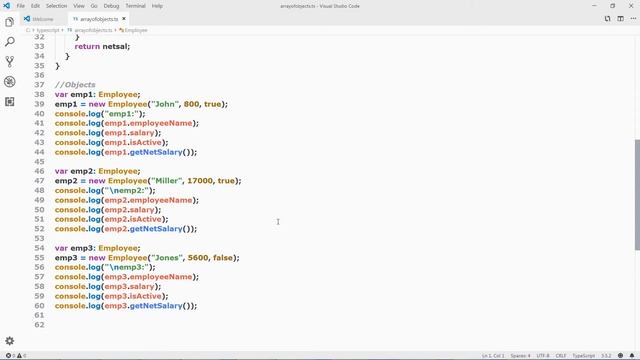Open the Search view in activity bar
640x360 pixels.
(x=10, y=42)
